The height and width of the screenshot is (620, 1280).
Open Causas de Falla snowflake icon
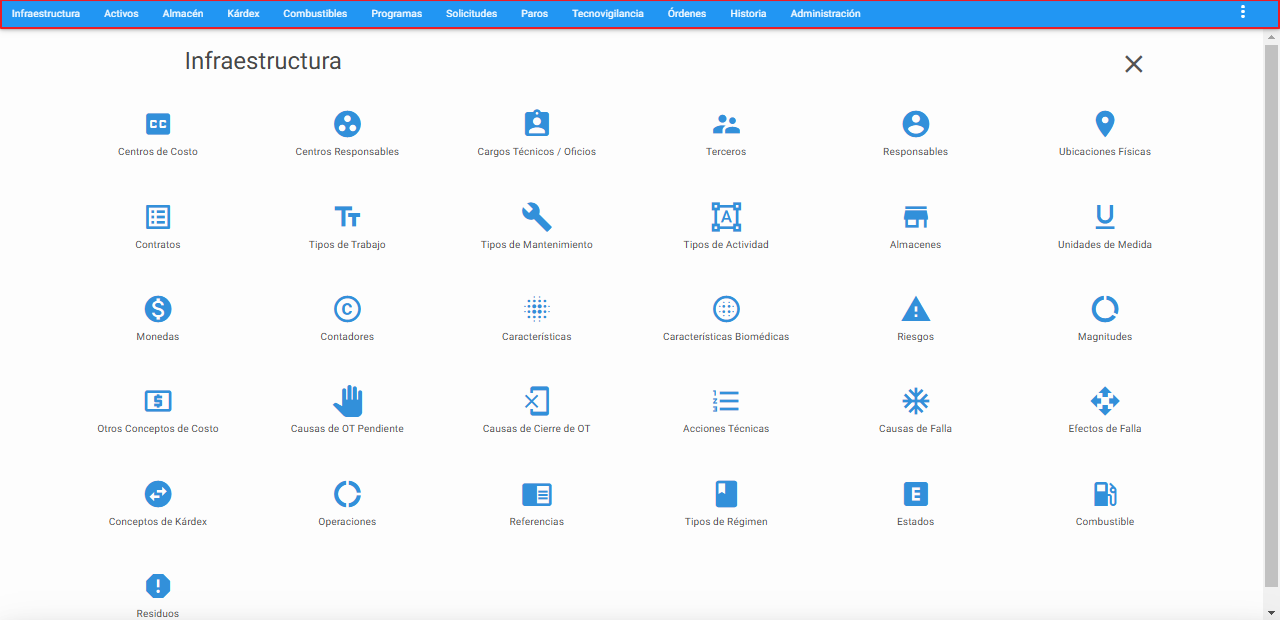click(916, 401)
